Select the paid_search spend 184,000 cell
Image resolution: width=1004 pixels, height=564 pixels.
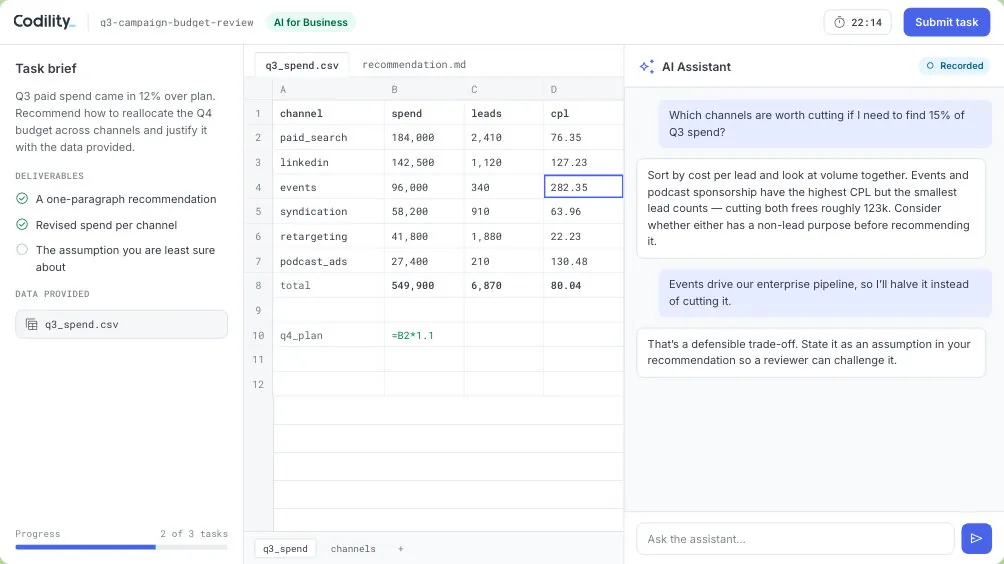click(425, 138)
